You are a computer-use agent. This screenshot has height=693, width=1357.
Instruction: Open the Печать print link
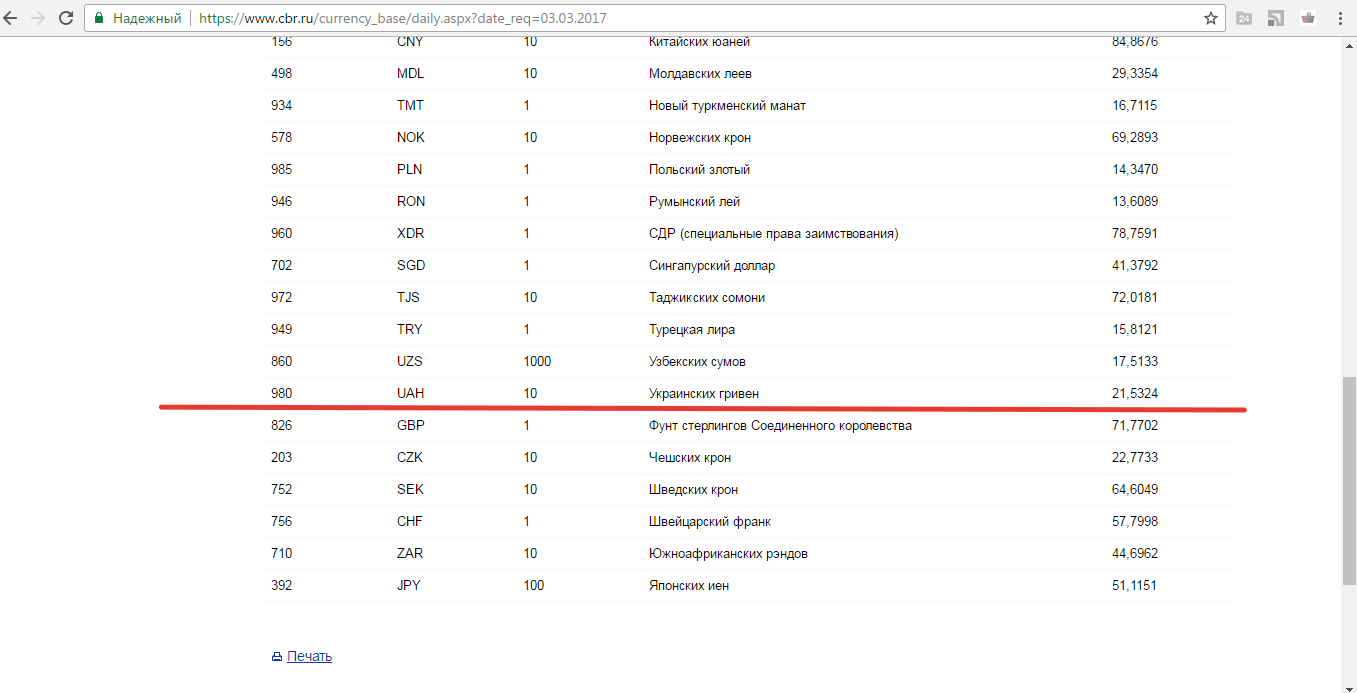coord(309,656)
